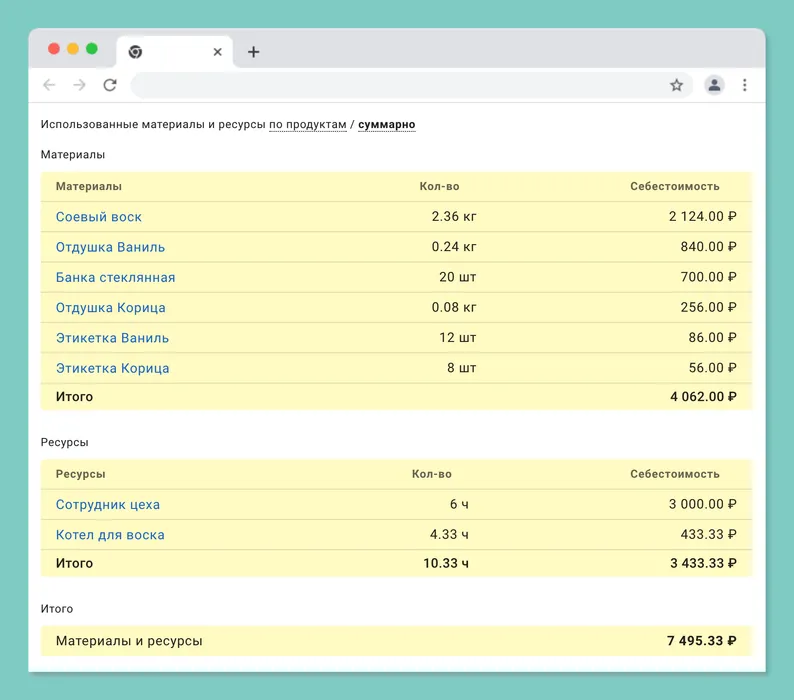Screen dimensions: 794x700
Task: Open a new tab with plus icon
Action: (253, 52)
